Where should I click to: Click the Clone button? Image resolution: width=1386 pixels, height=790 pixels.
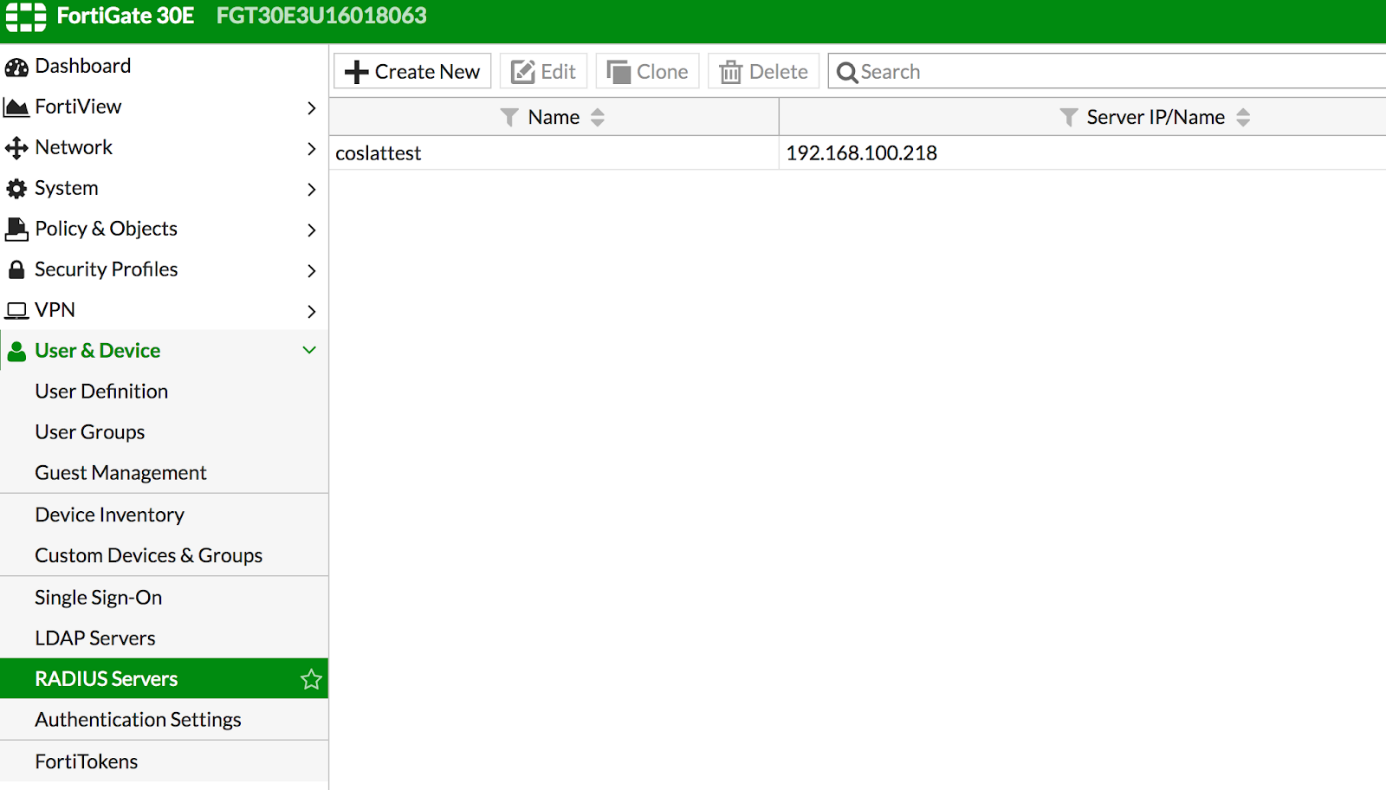click(647, 71)
